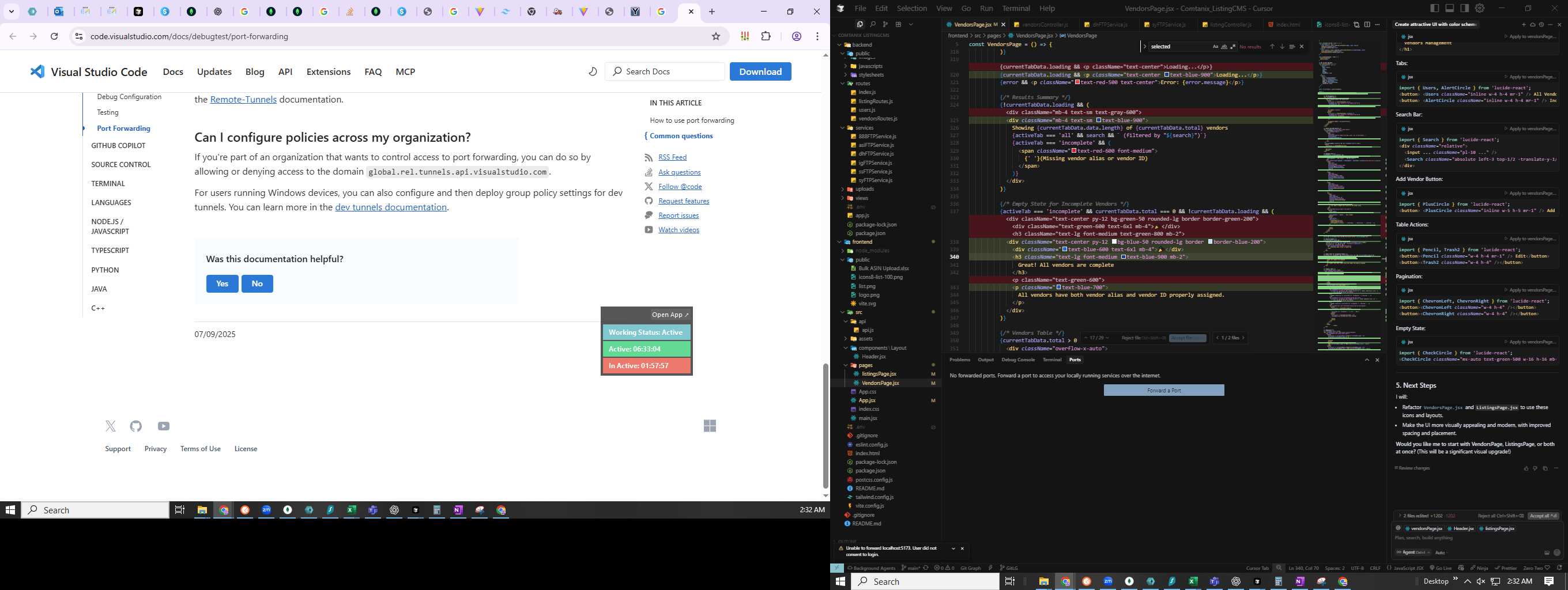Screen dimensions: 1568x590
Task: Click Go Live in the status bar
Action: click(x=1441, y=568)
